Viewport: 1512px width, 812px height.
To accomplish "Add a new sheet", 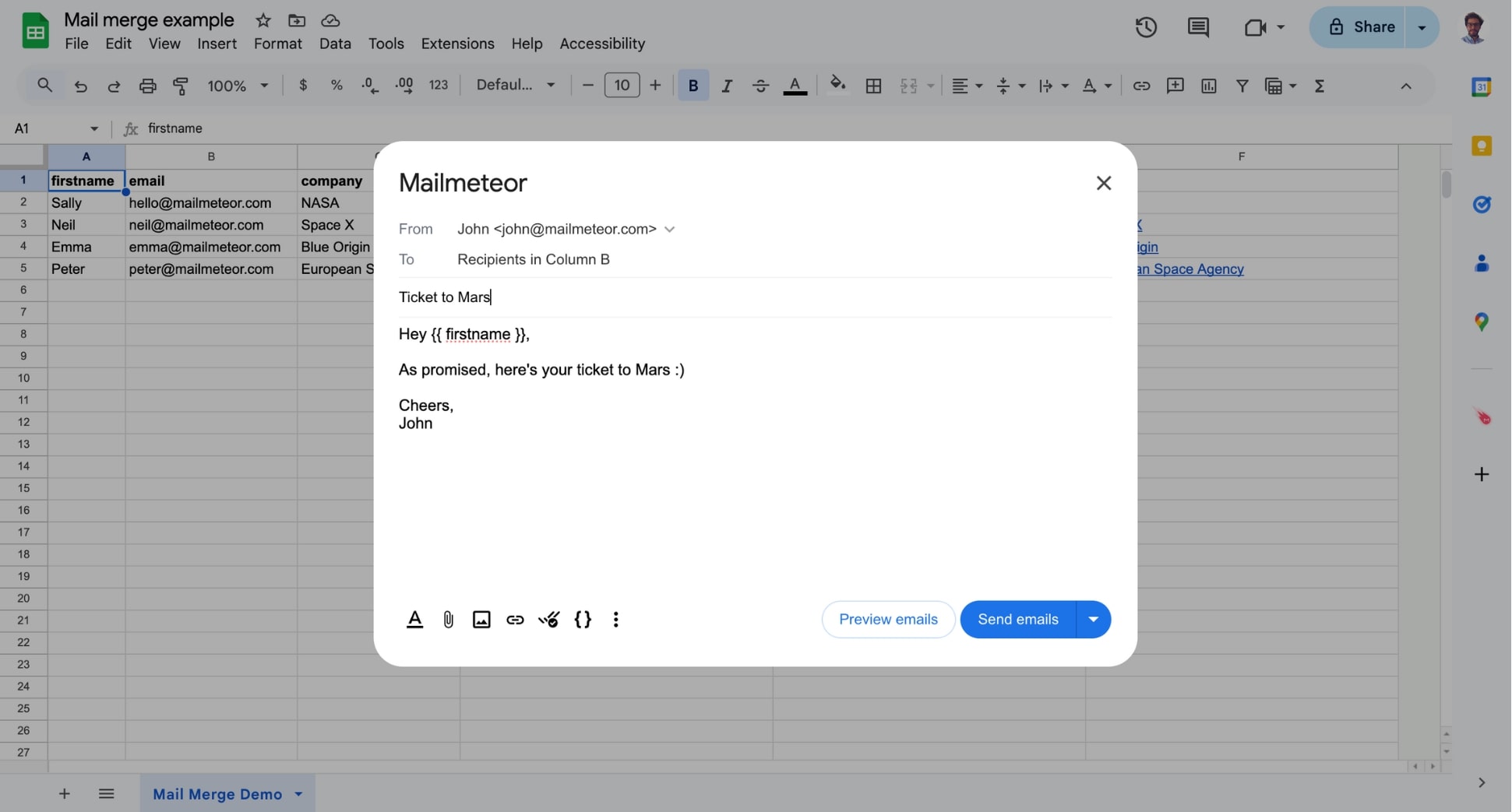I will pyautogui.click(x=65, y=794).
